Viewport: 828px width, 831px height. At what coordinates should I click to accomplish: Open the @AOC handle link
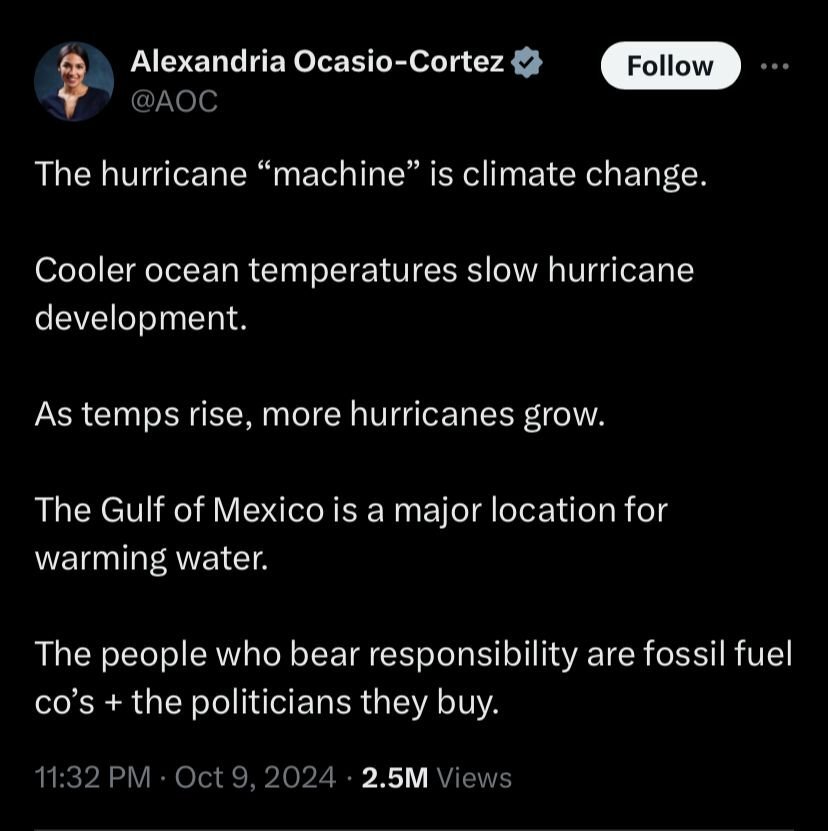(174, 100)
